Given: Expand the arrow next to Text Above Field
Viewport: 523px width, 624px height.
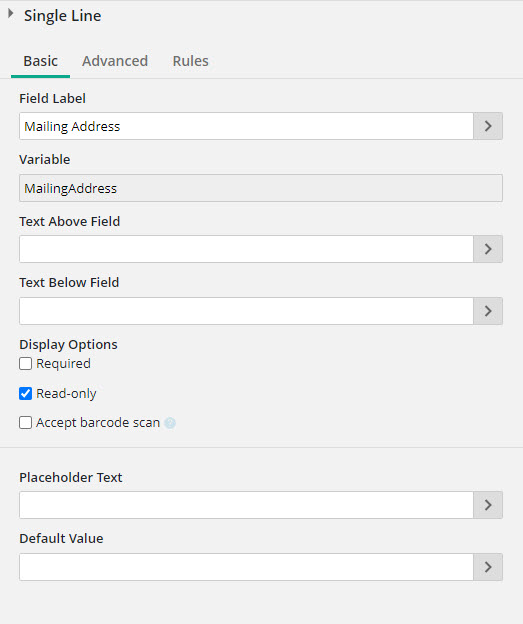Looking at the screenshot, I should 488,249.
